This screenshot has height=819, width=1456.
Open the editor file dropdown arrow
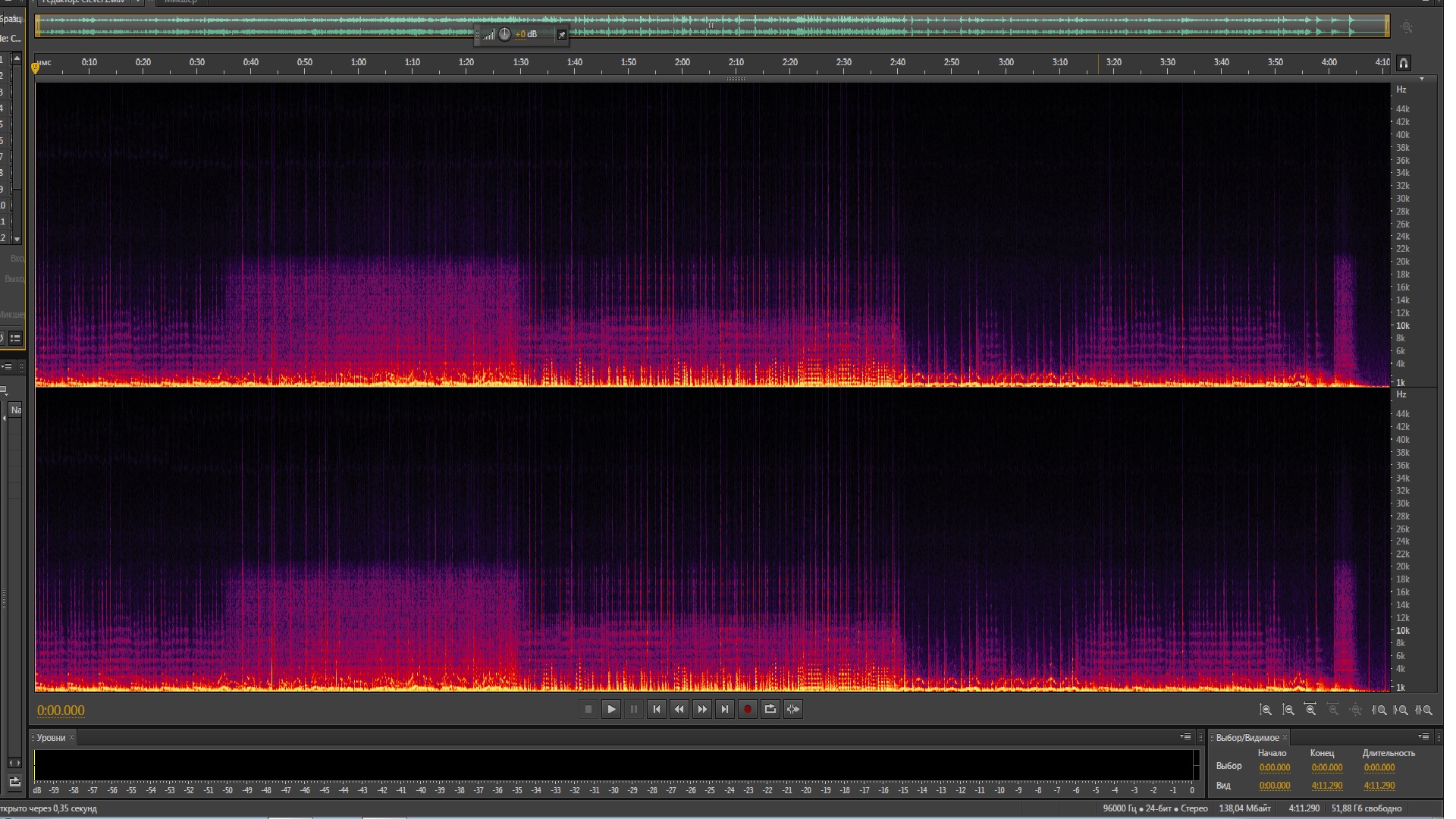[x=139, y=2]
